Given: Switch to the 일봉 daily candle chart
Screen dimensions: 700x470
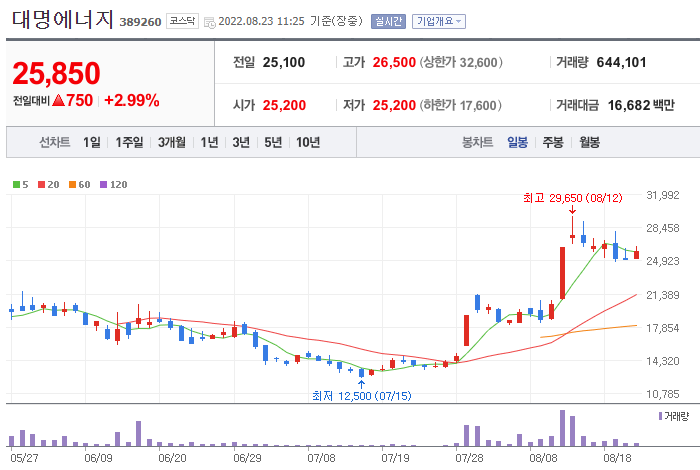Looking at the screenshot, I should click(517, 142).
